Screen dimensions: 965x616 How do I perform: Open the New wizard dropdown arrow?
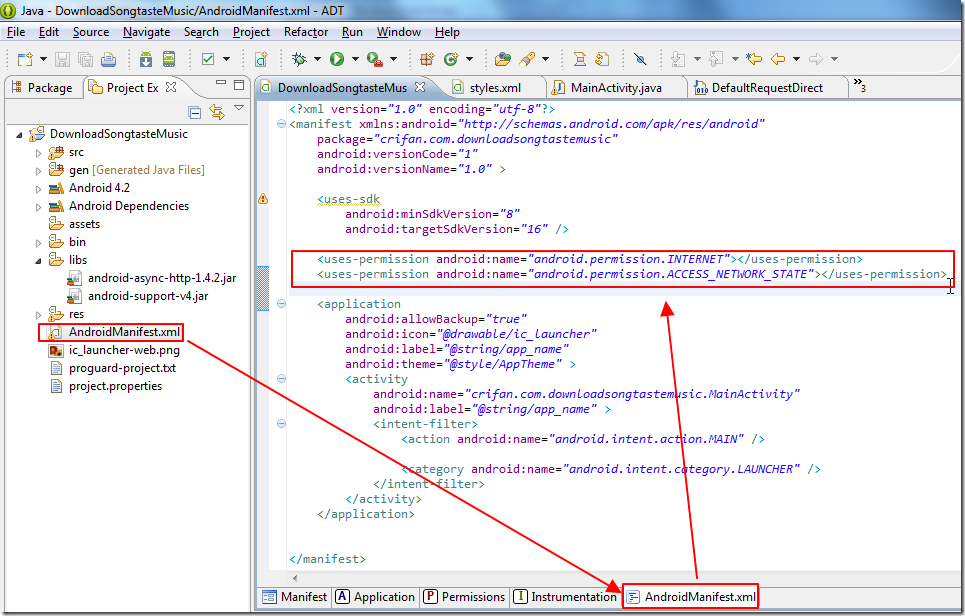tap(43, 59)
